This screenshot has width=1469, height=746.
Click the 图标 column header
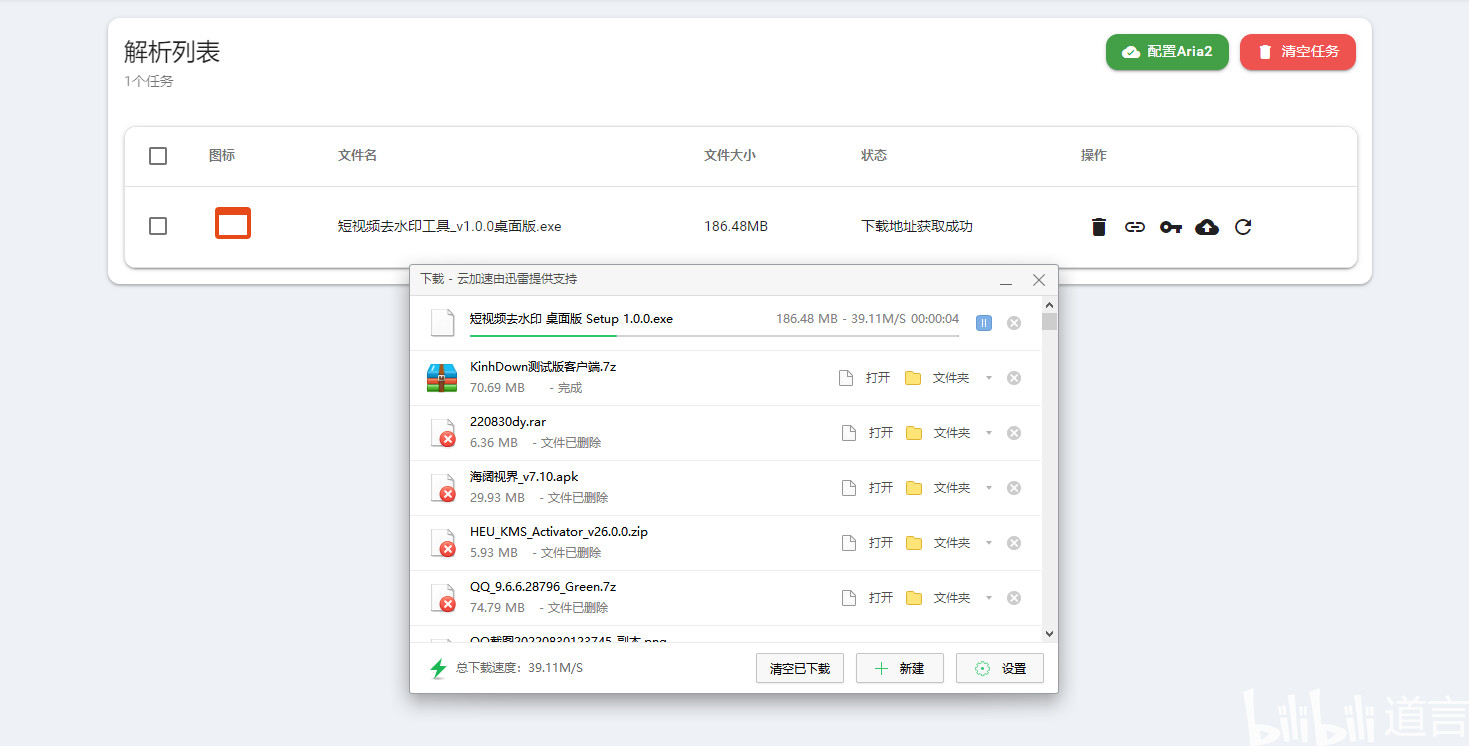pyautogui.click(x=222, y=156)
